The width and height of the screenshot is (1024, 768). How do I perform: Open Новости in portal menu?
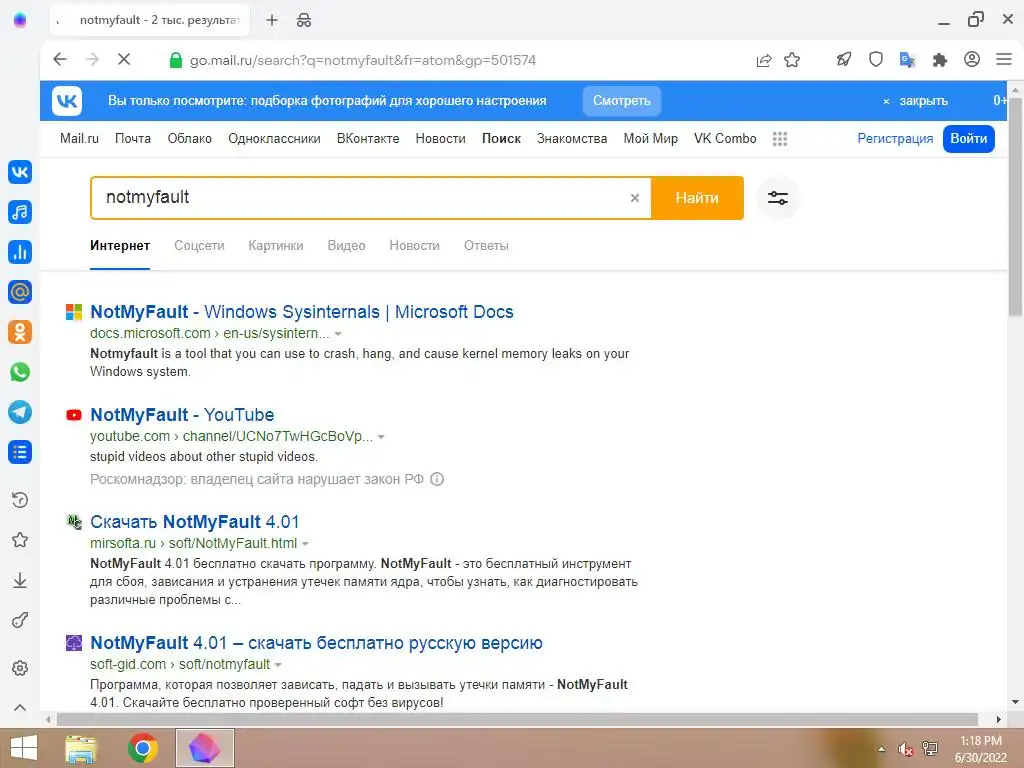pos(440,138)
